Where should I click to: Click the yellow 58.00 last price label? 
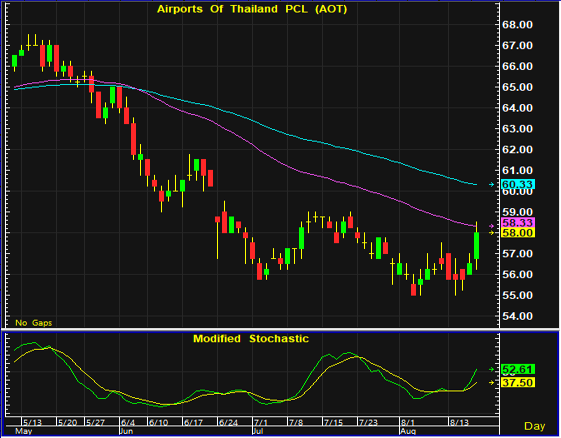[518, 233]
